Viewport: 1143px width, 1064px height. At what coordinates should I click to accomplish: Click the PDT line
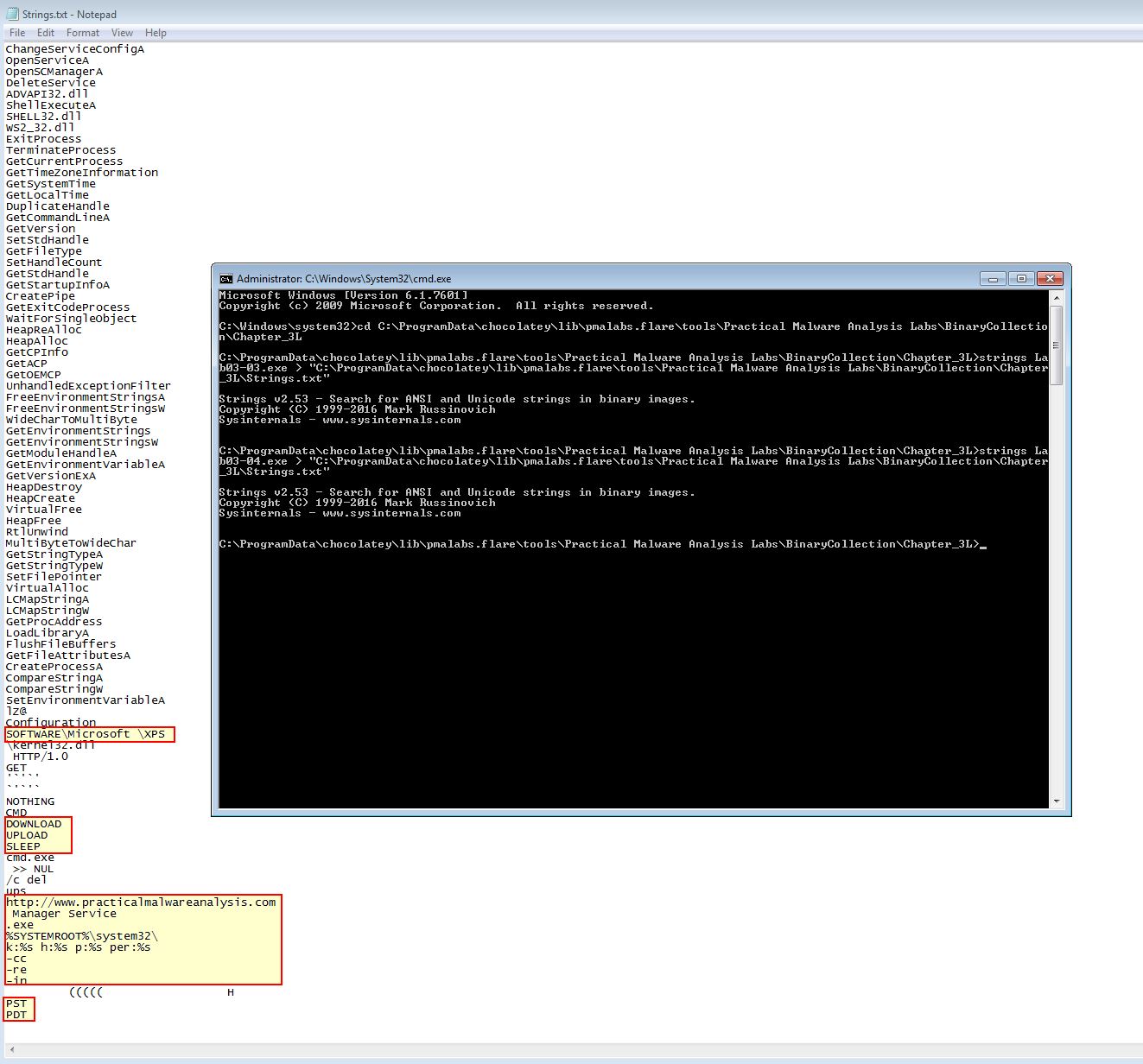16,1015
